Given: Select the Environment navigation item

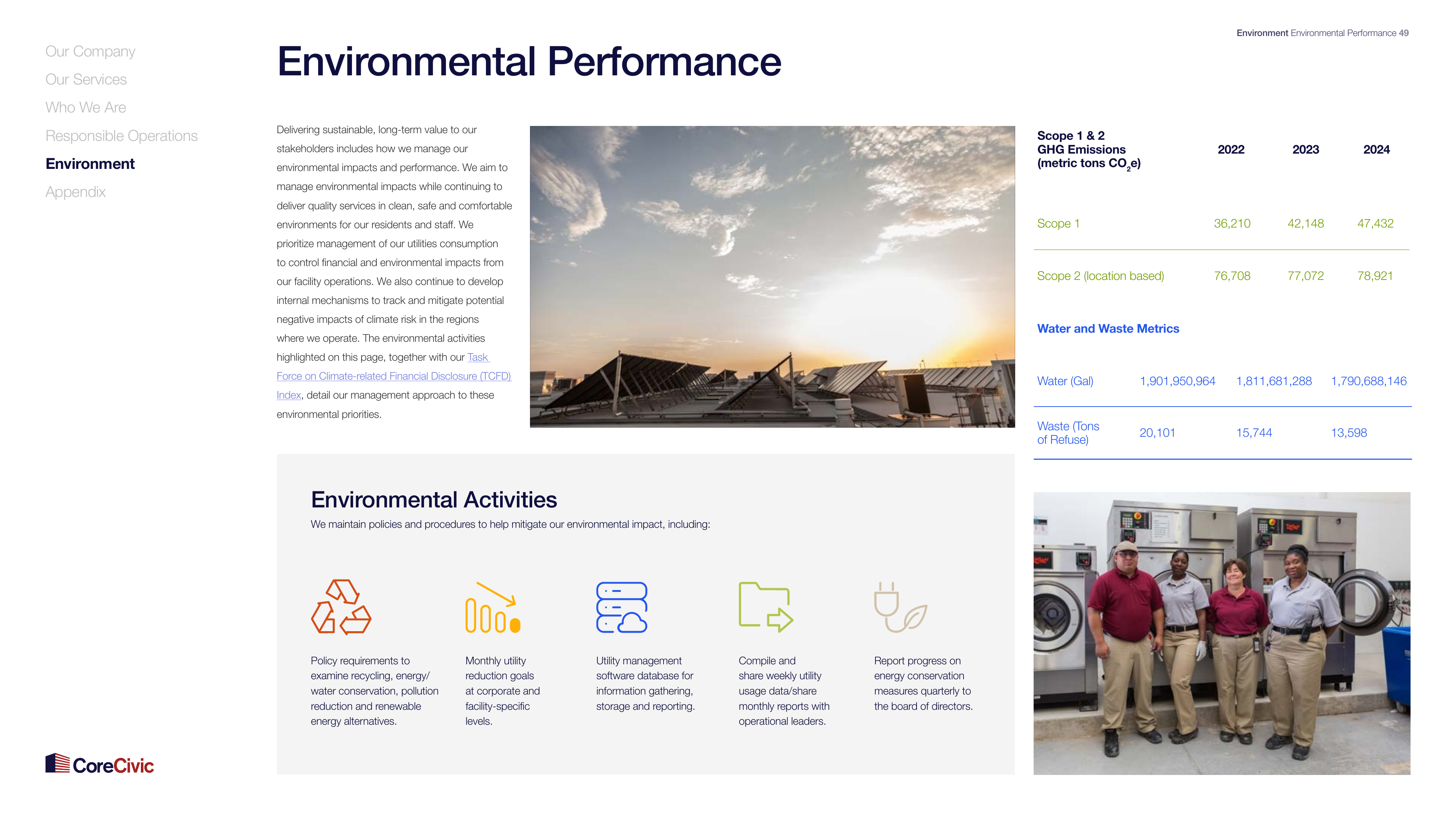Looking at the screenshot, I should [x=90, y=164].
